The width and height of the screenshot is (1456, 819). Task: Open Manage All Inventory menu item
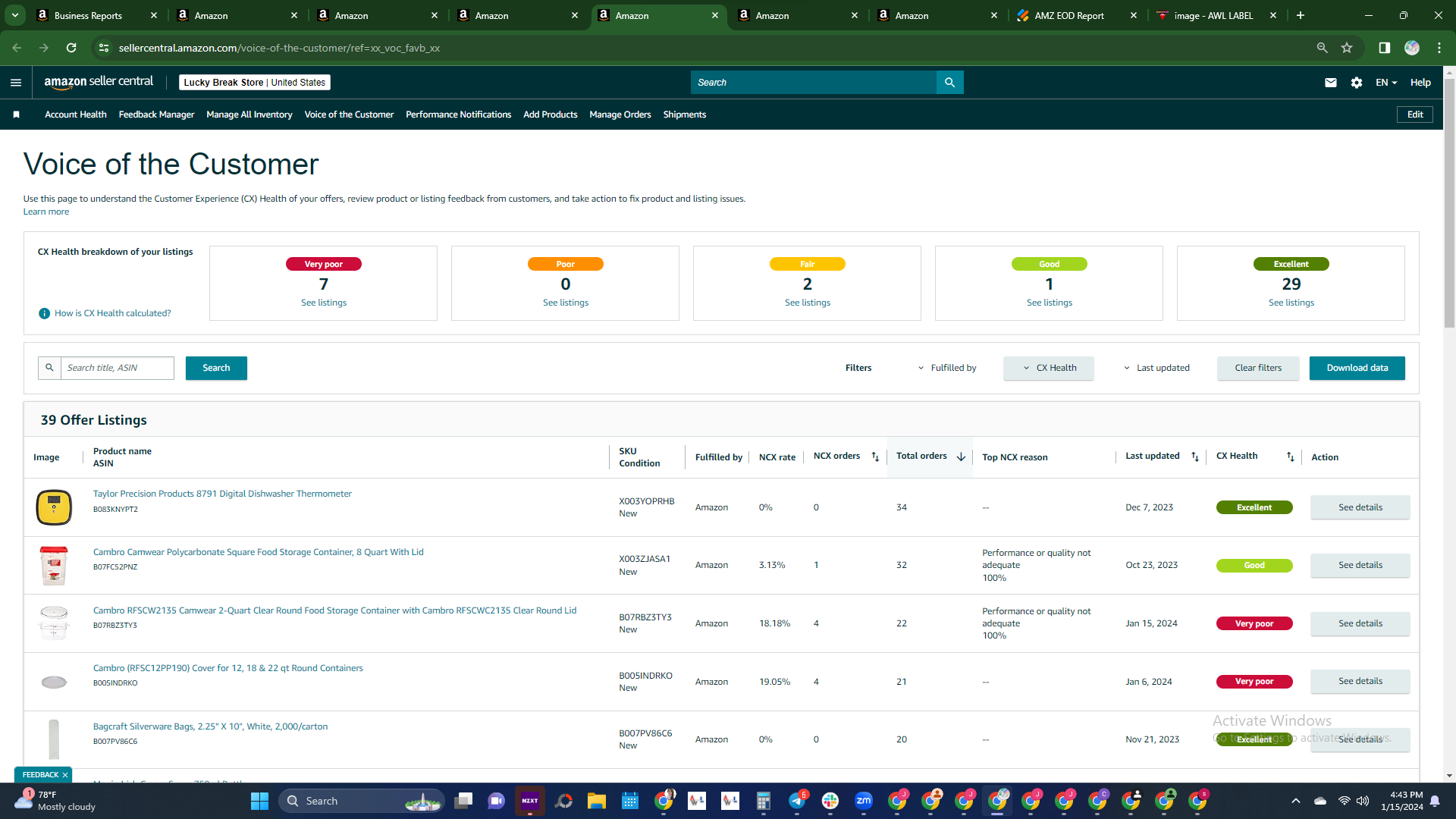pos(249,115)
